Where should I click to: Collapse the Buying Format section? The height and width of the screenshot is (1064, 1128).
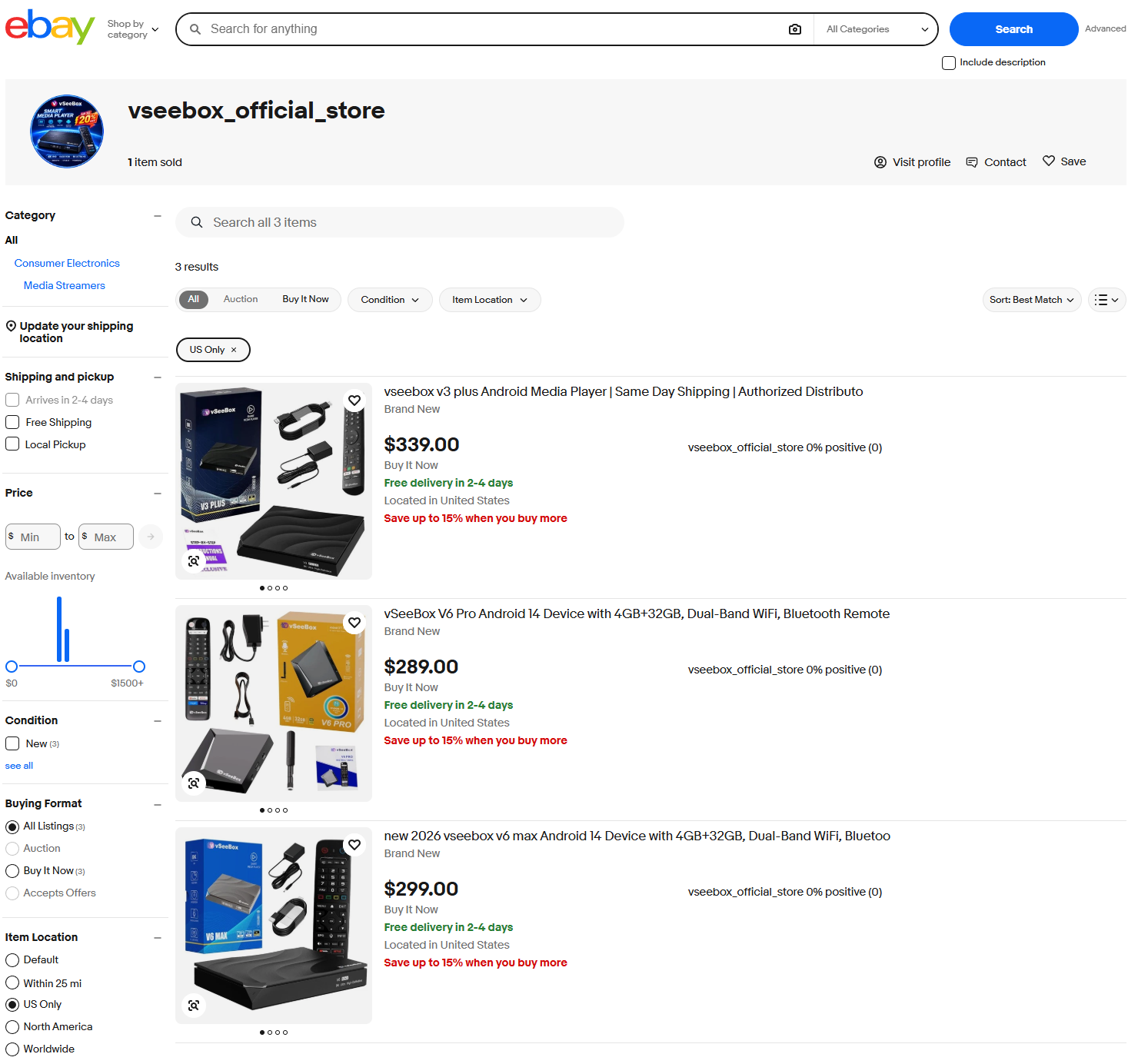coord(158,805)
